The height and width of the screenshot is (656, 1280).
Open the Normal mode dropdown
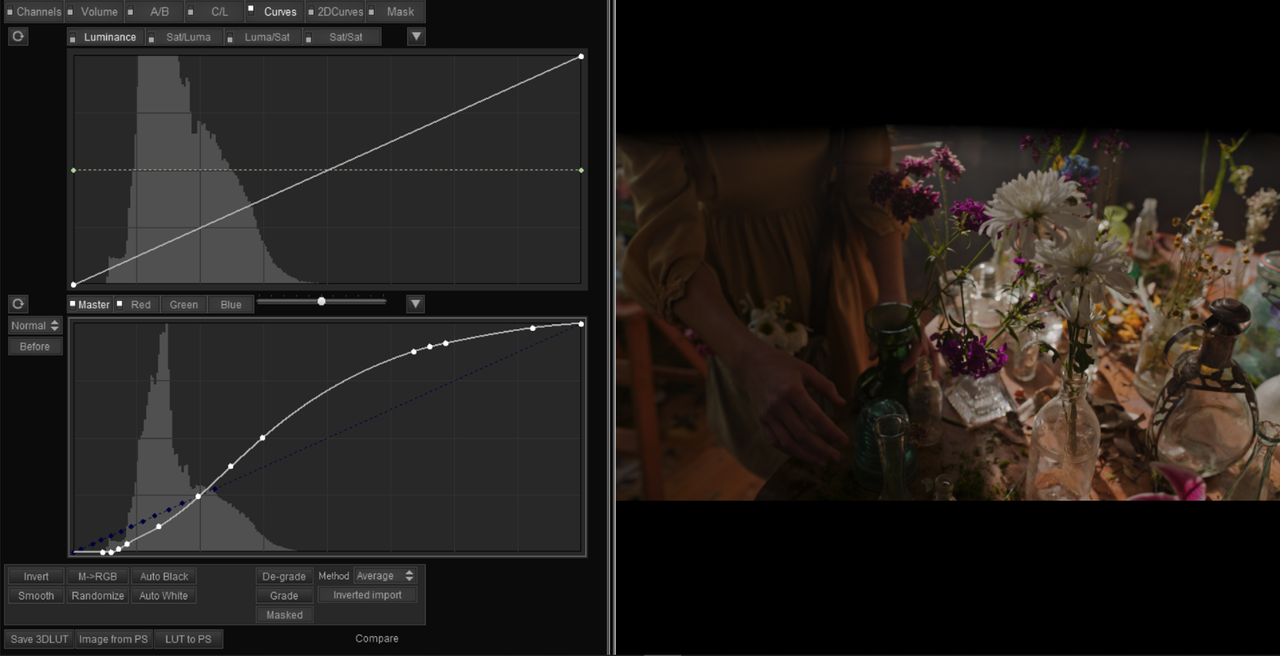point(35,326)
